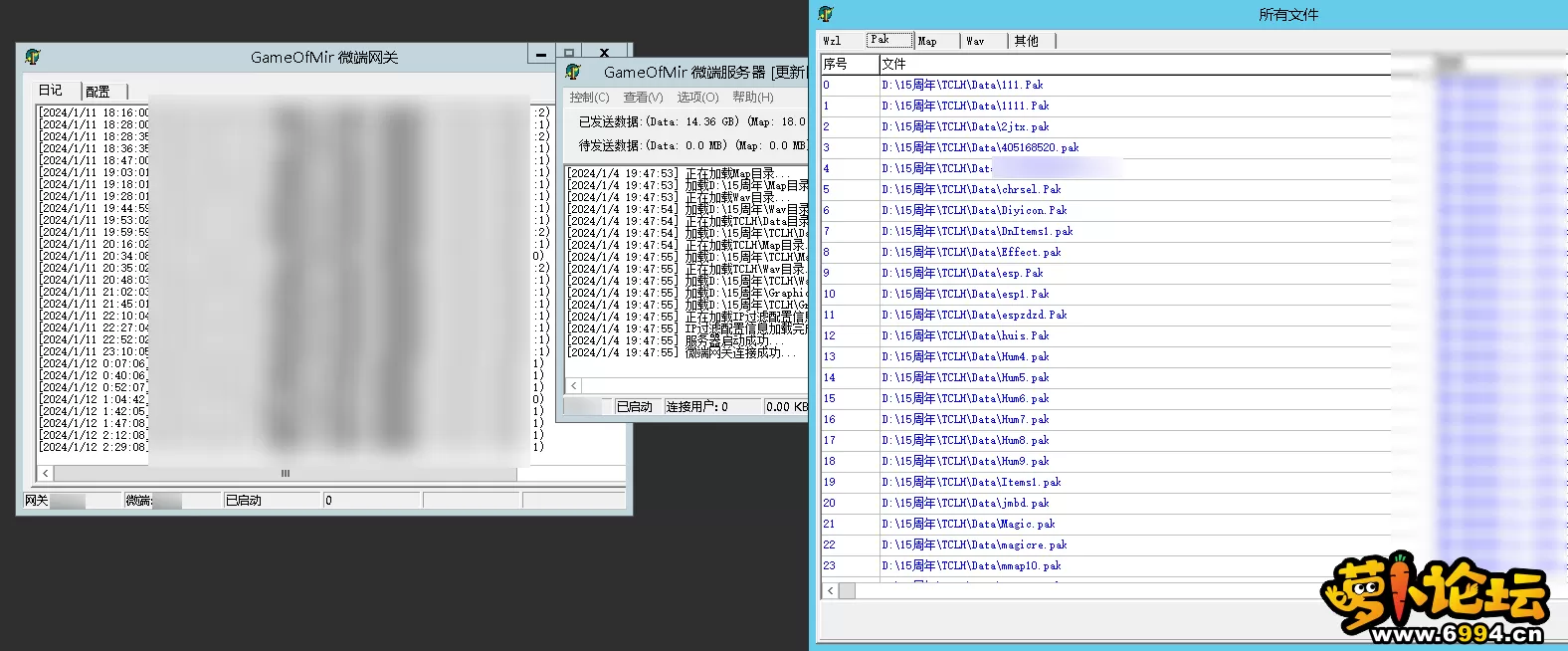
Task: Maximize the 微端网关 window
Action: pos(569,52)
